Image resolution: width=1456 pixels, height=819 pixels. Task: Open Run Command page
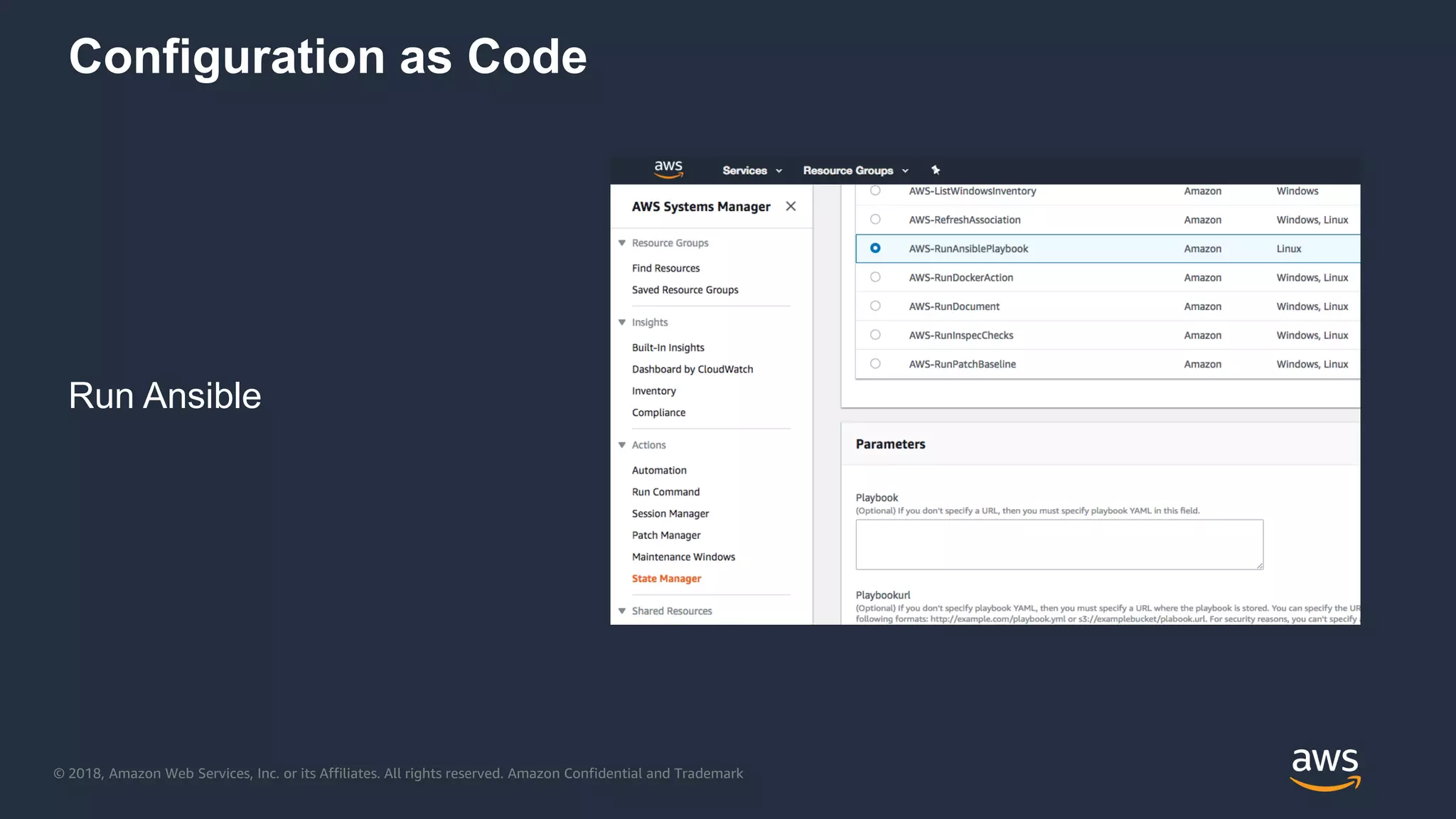tap(665, 492)
